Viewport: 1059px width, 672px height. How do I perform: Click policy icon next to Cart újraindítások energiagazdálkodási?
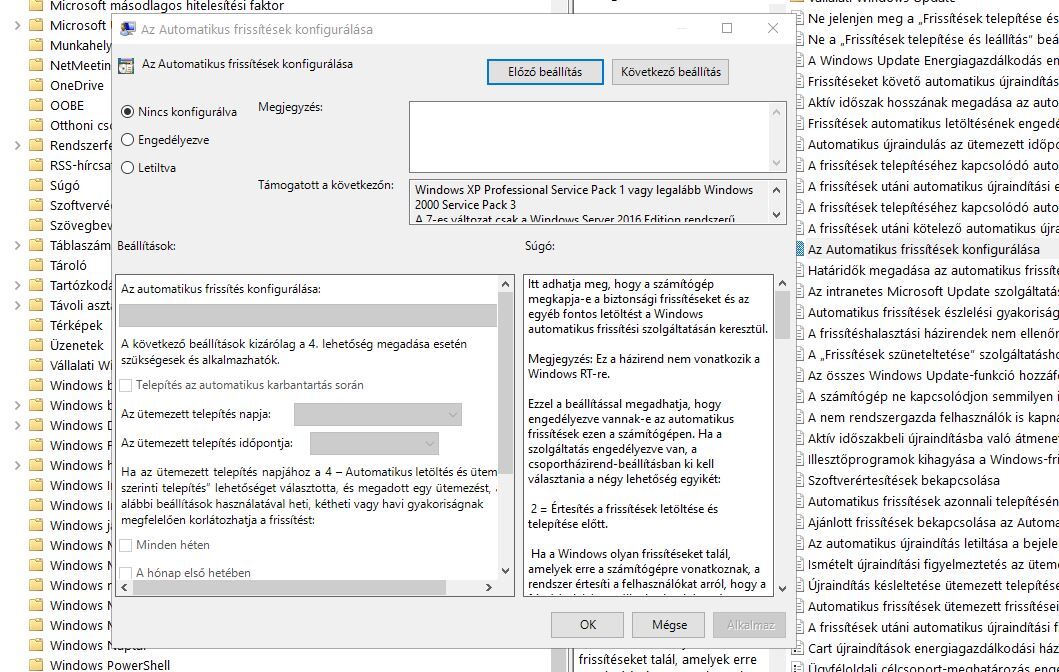[798, 648]
